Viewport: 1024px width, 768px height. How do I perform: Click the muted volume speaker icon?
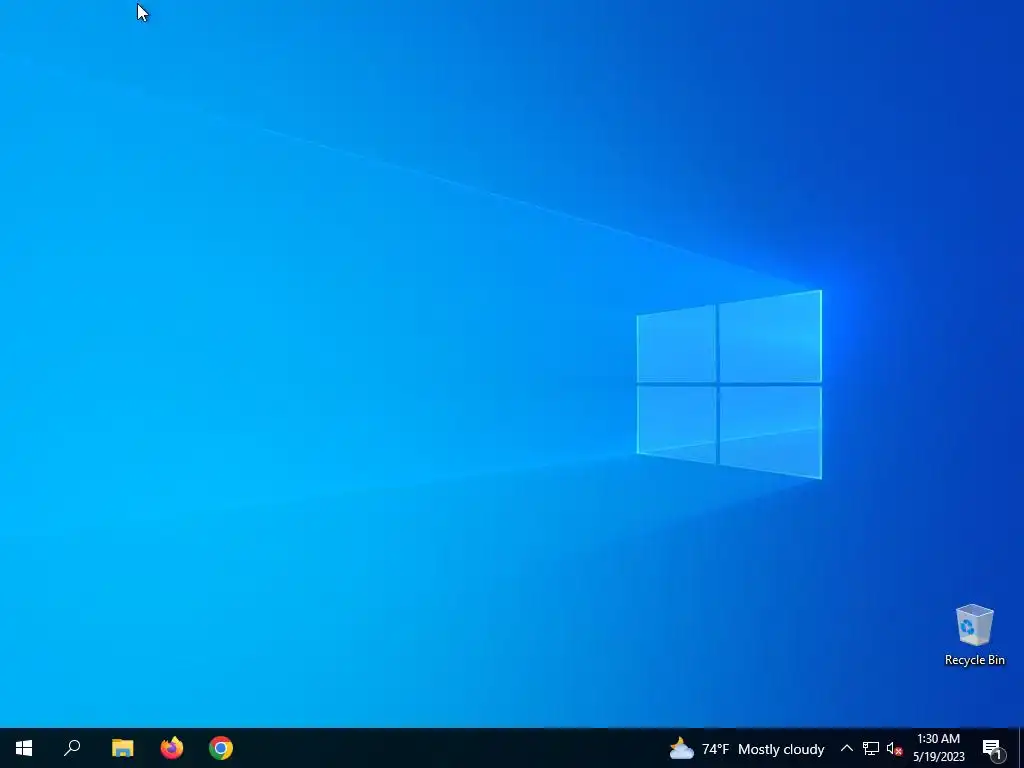click(x=894, y=748)
